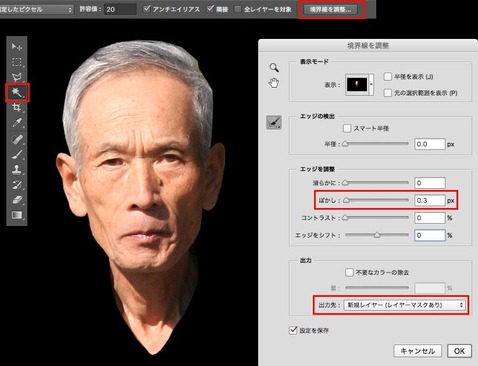
Task: Select the Move tool
Action: [17, 46]
